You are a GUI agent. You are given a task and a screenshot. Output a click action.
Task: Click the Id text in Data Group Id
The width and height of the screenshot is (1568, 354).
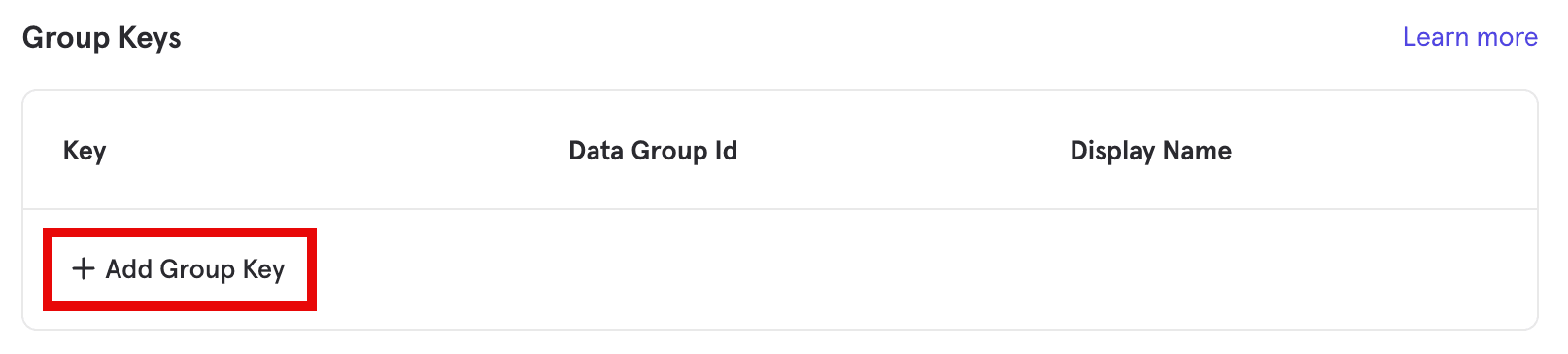[x=726, y=151]
